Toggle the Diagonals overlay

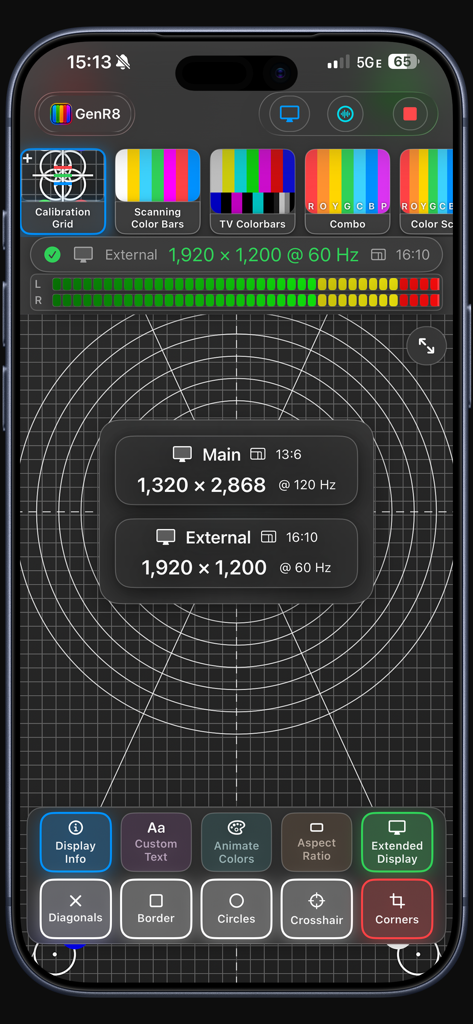75,909
